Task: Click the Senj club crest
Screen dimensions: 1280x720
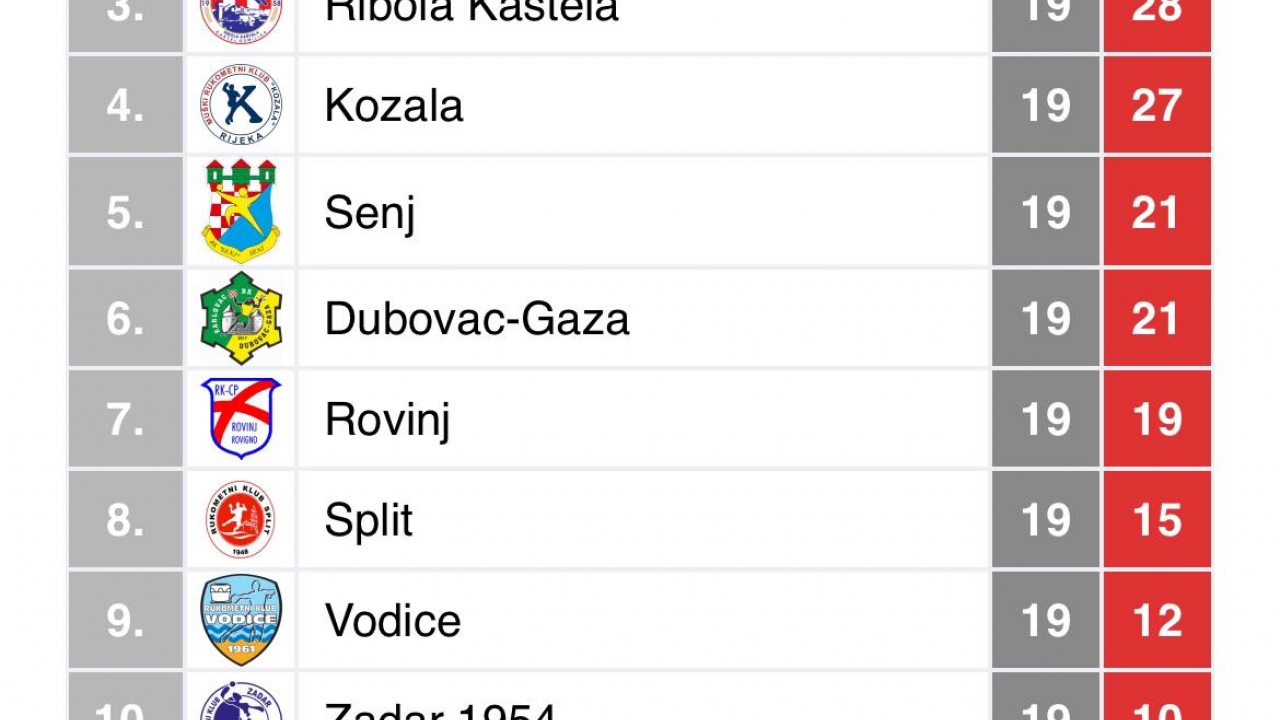Action: point(240,212)
